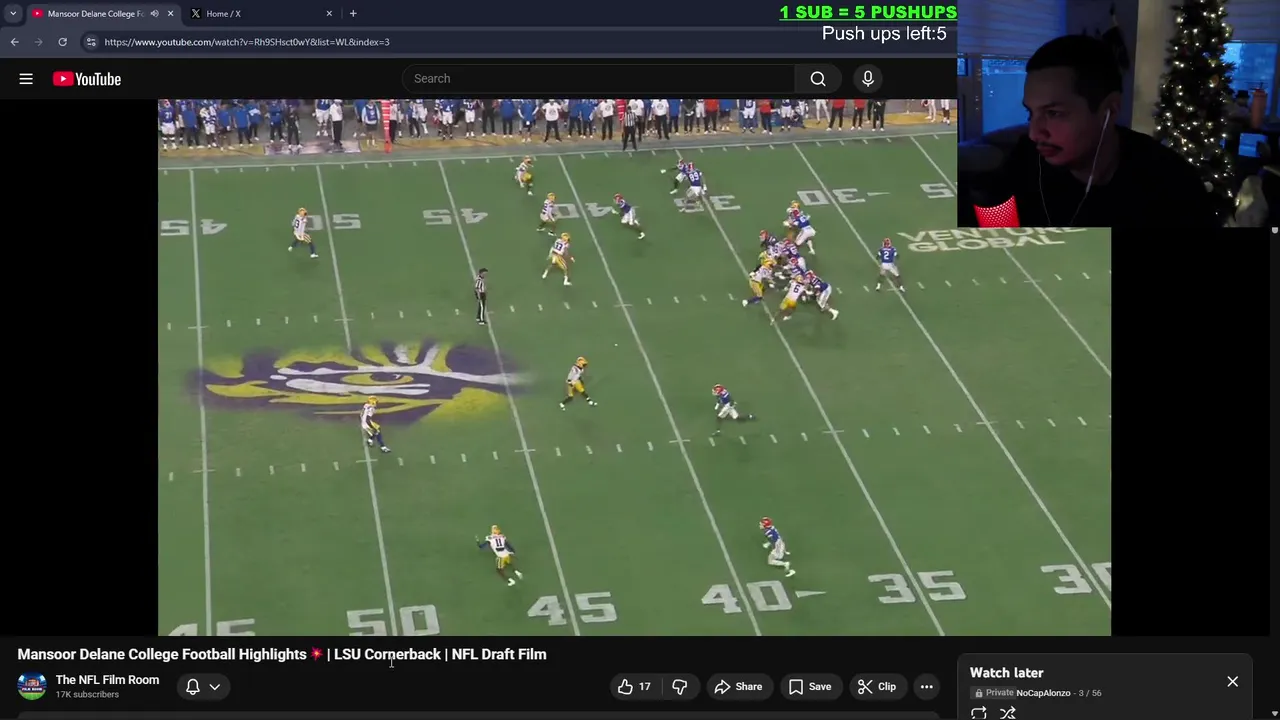Go to the YouTube home logo
The width and height of the screenshot is (1280, 720).
tap(87, 79)
